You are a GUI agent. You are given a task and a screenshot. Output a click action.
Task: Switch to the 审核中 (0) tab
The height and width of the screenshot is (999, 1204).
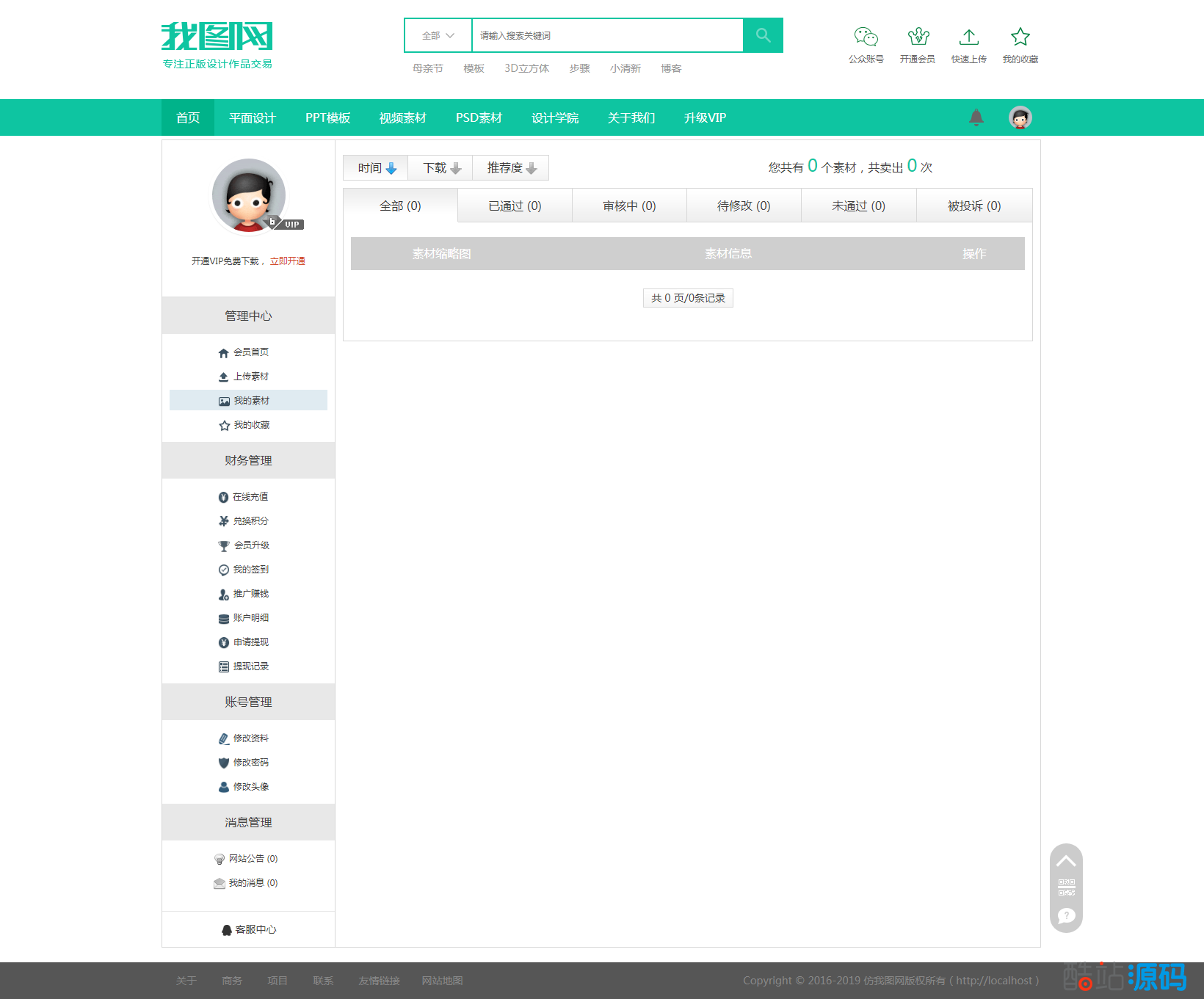pyautogui.click(x=629, y=206)
